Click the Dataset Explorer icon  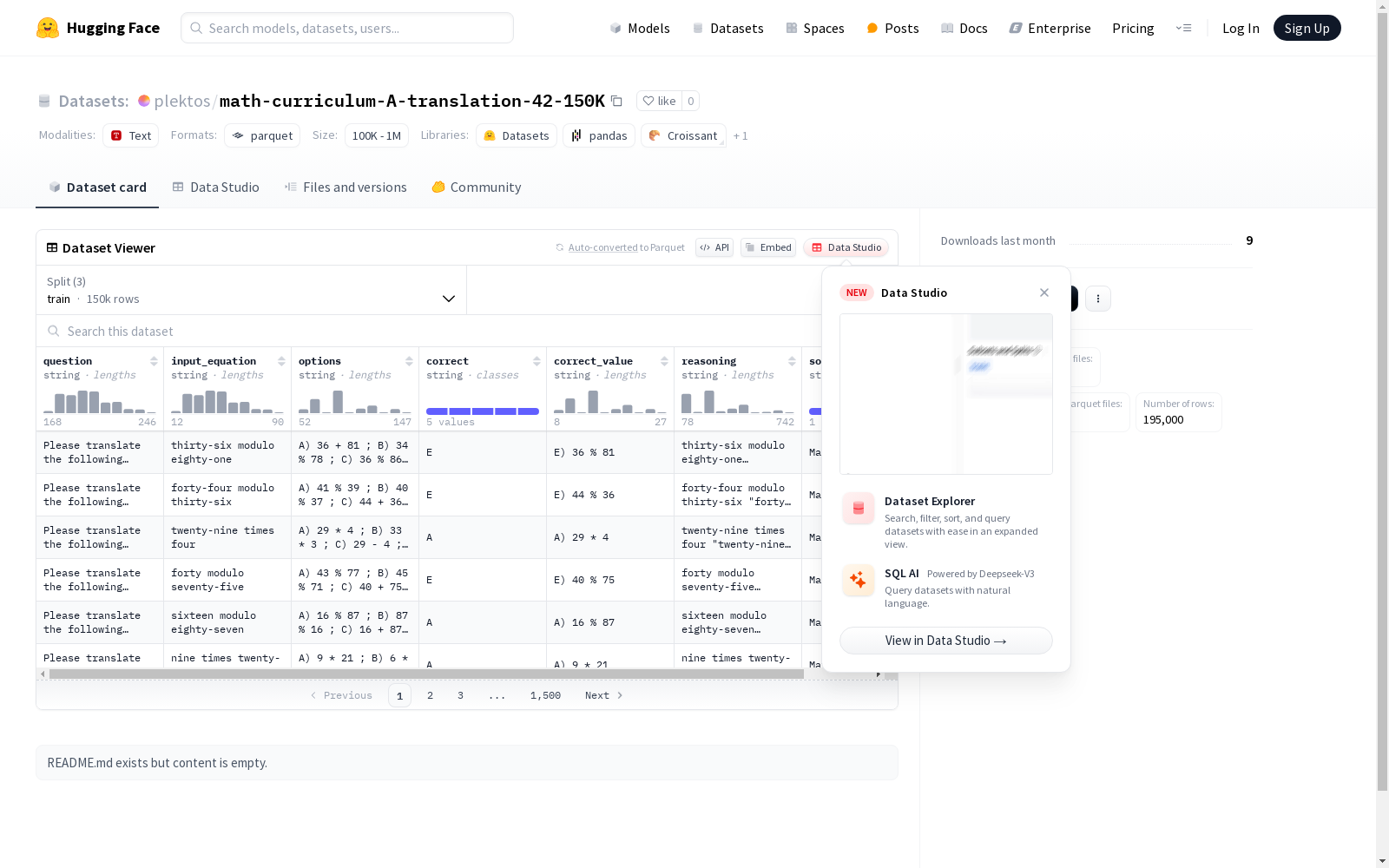[x=859, y=509]
